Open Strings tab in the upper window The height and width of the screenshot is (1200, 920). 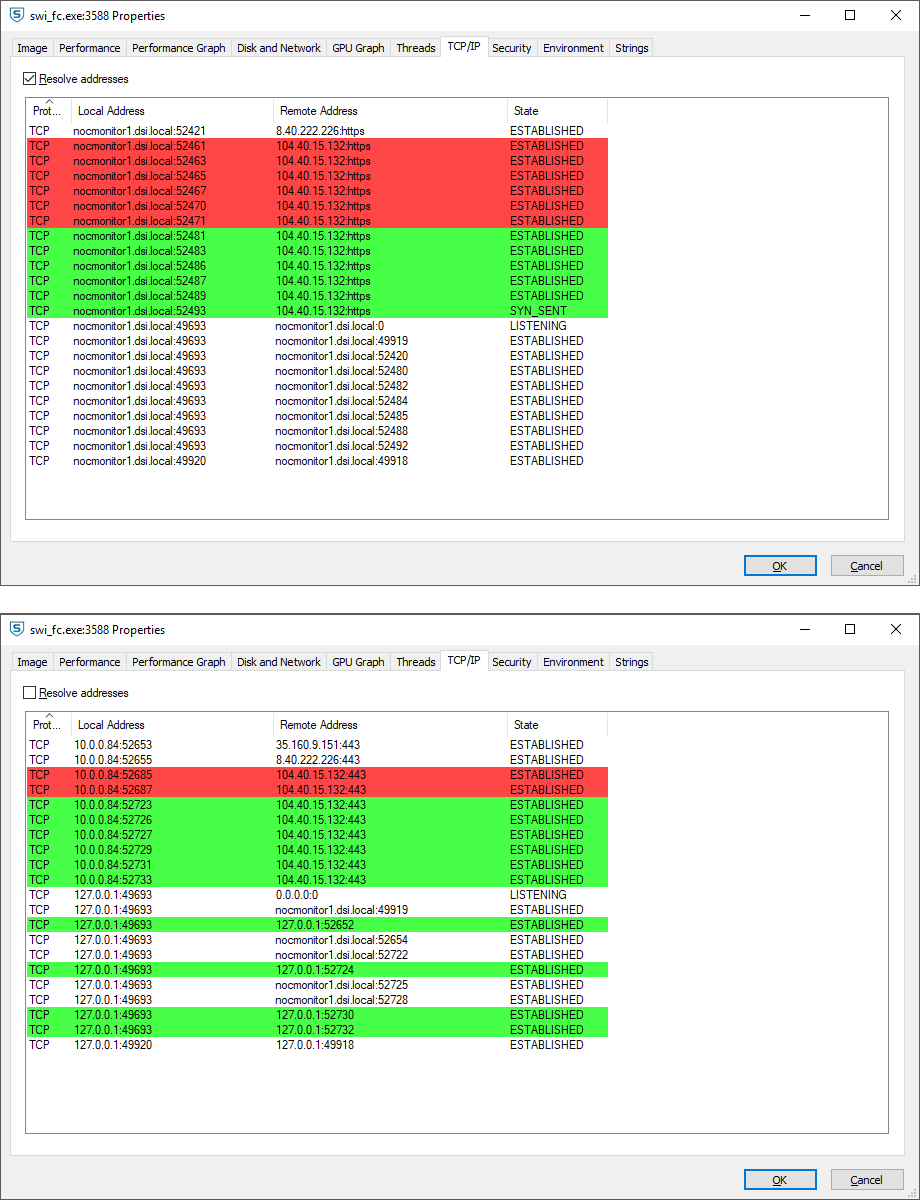click(632, 48)
